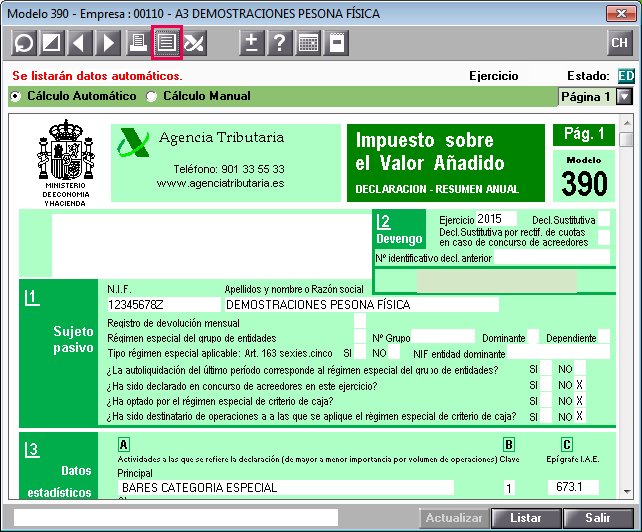Check SI for autoliquidación del último período
Viewport: 642px width, 532px height.
[x=546, y=369]
